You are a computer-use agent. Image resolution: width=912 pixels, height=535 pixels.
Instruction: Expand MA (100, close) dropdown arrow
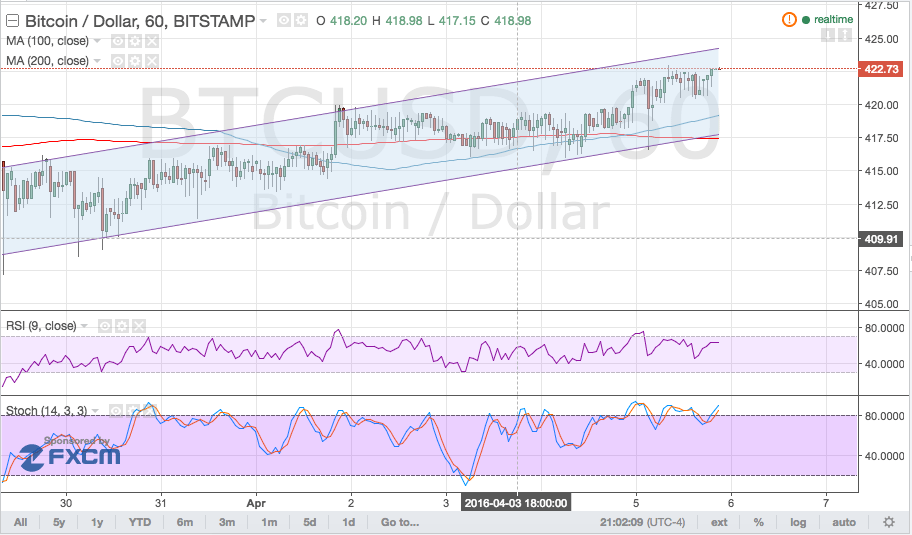[x=97, y=41]
